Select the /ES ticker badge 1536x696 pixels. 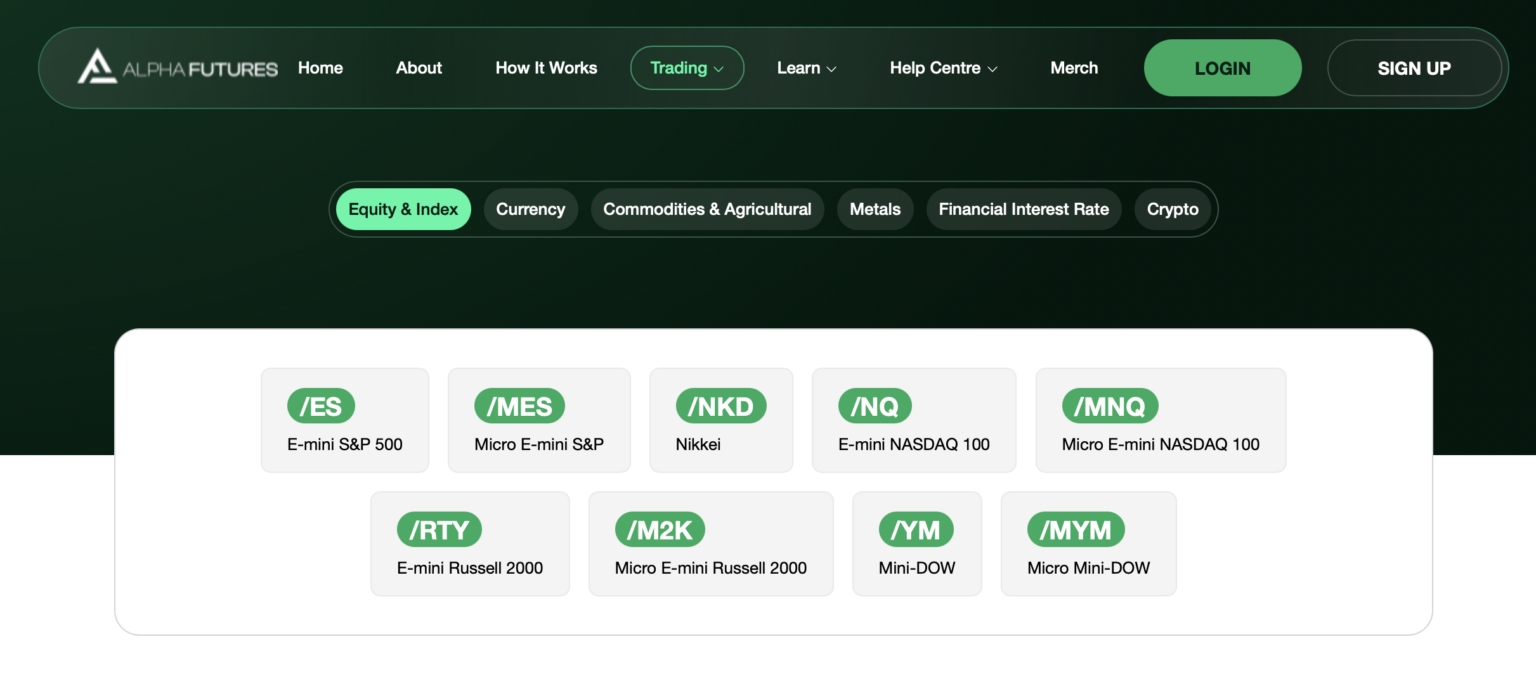321,406
